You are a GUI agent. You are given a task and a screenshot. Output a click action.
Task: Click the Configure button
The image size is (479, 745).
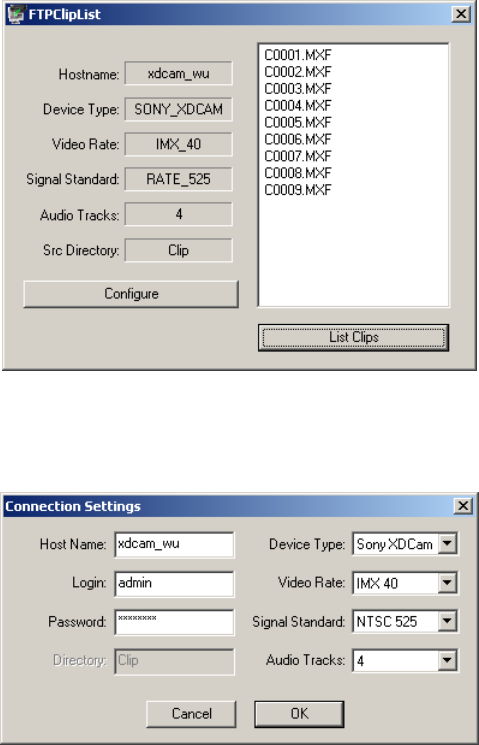pos(131,294)
